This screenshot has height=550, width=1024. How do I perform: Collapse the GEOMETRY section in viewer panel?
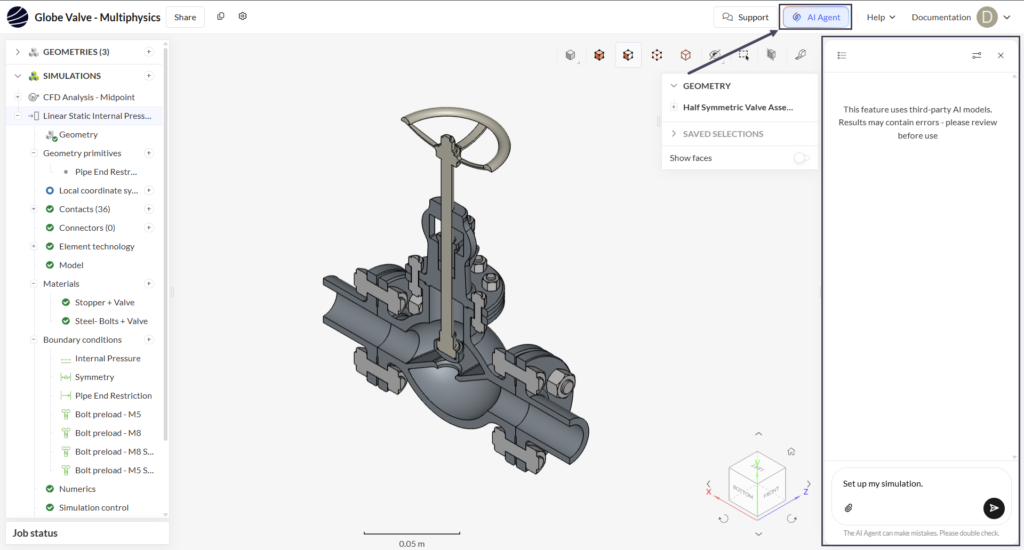click(674, 86)
